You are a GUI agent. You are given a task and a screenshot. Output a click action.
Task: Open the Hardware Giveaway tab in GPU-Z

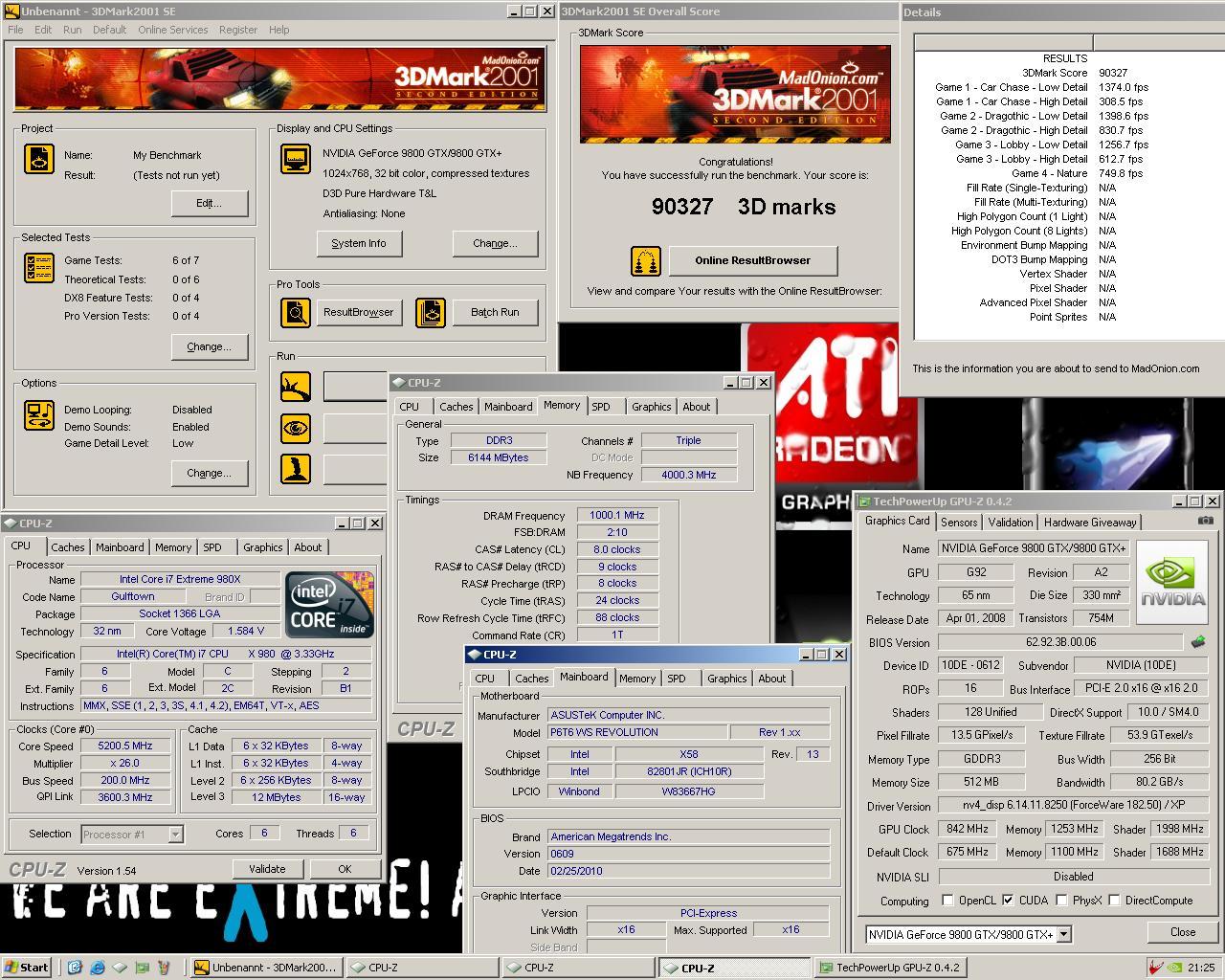pos(1090,523)
